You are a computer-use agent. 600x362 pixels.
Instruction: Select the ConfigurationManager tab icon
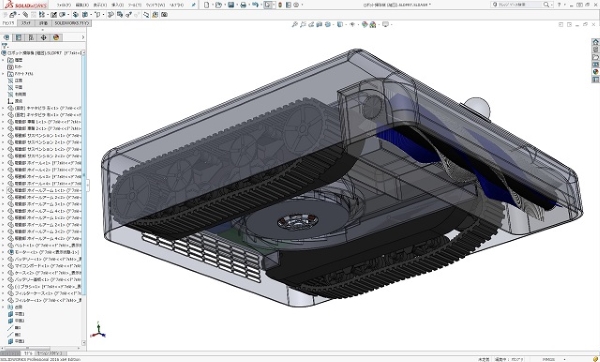(31, 37)
